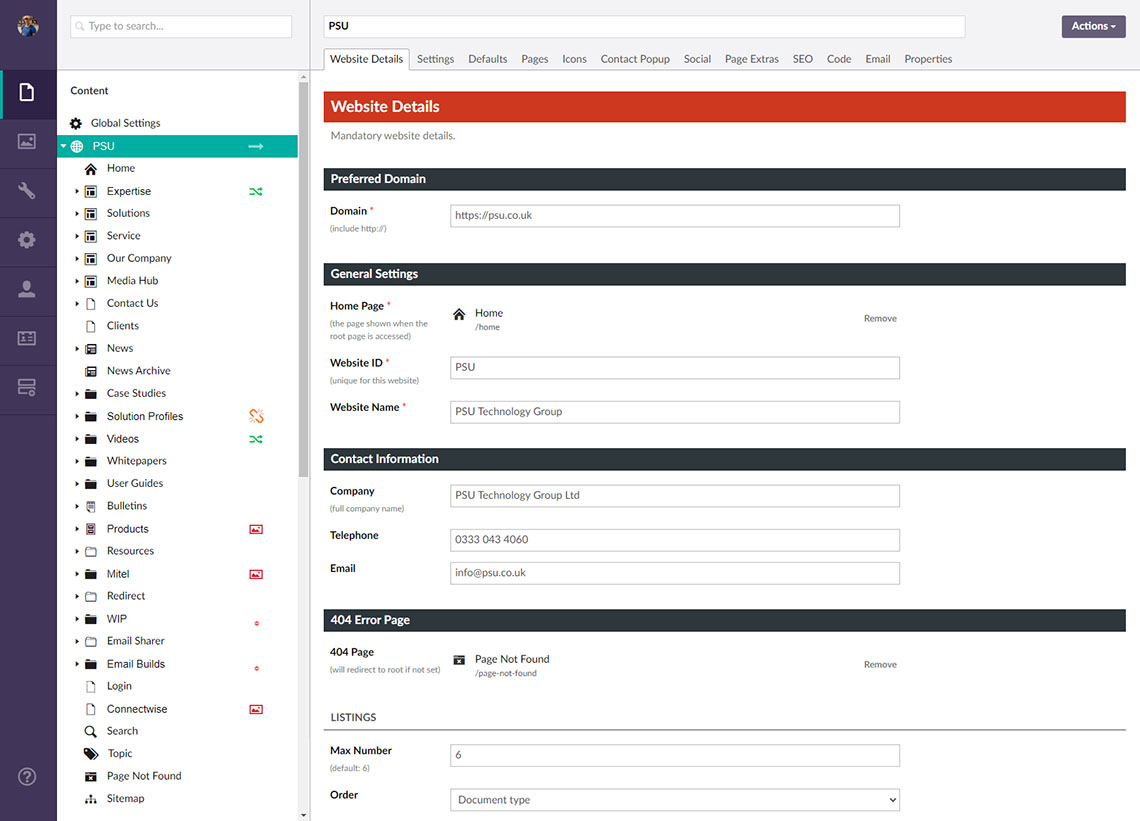
Task: Click inside the Telephone input field
Action: click(674, 540)
